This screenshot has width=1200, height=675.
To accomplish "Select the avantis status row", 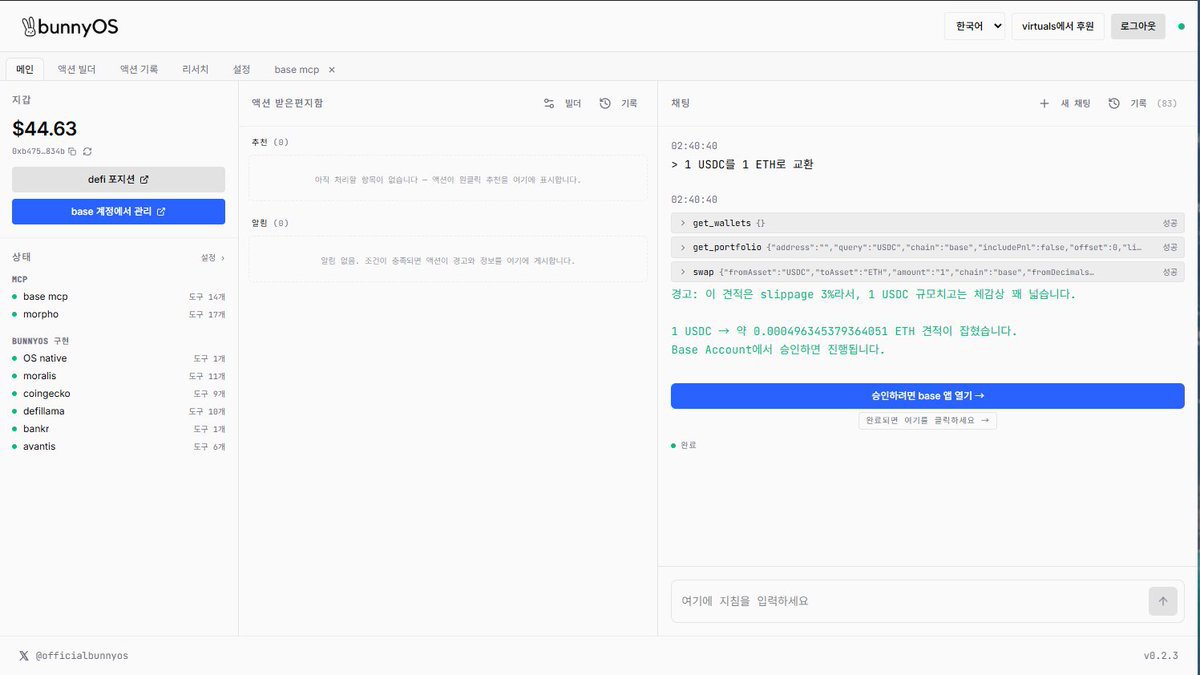I will (118, 446).
